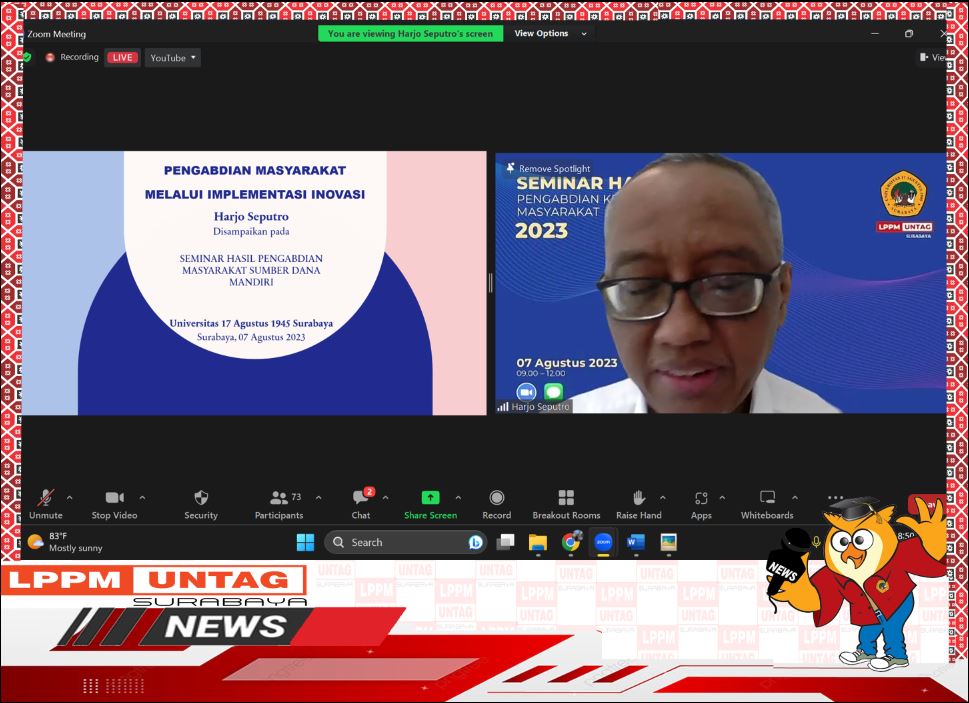Open audio options arrow next to Unmute
Viewport: 969px width, 703px height.
point(69,497)
